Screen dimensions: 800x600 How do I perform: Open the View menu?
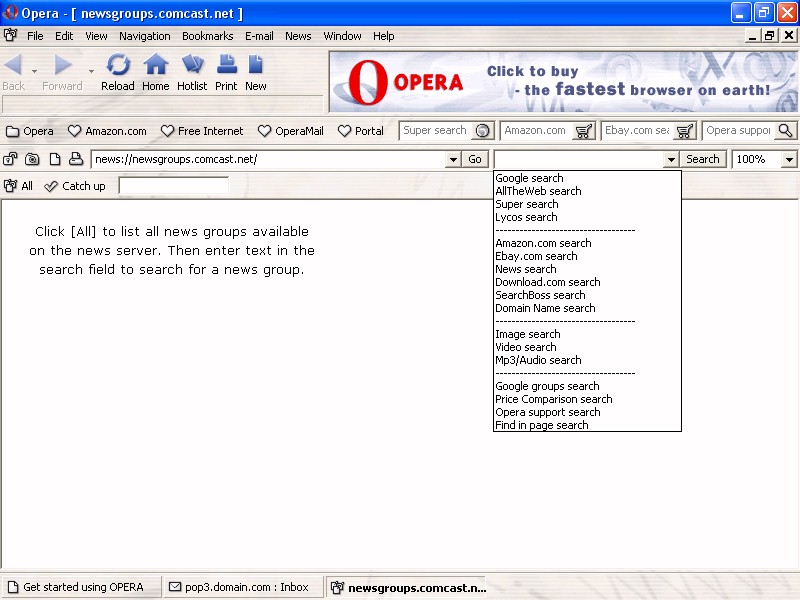coord(96,36)
